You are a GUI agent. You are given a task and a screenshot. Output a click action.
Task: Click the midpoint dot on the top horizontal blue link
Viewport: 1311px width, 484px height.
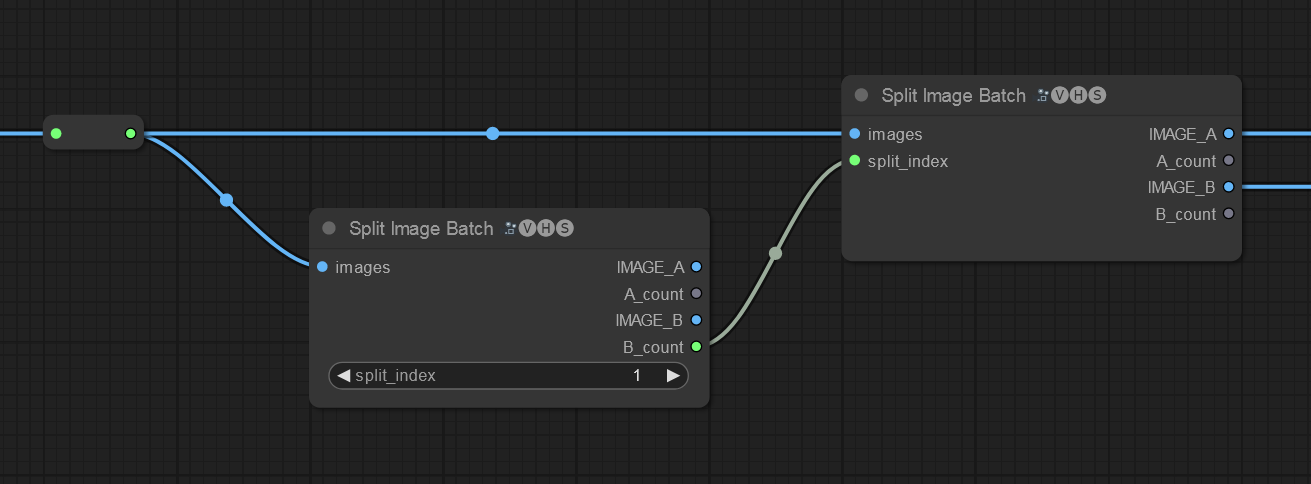coord(492,133)
